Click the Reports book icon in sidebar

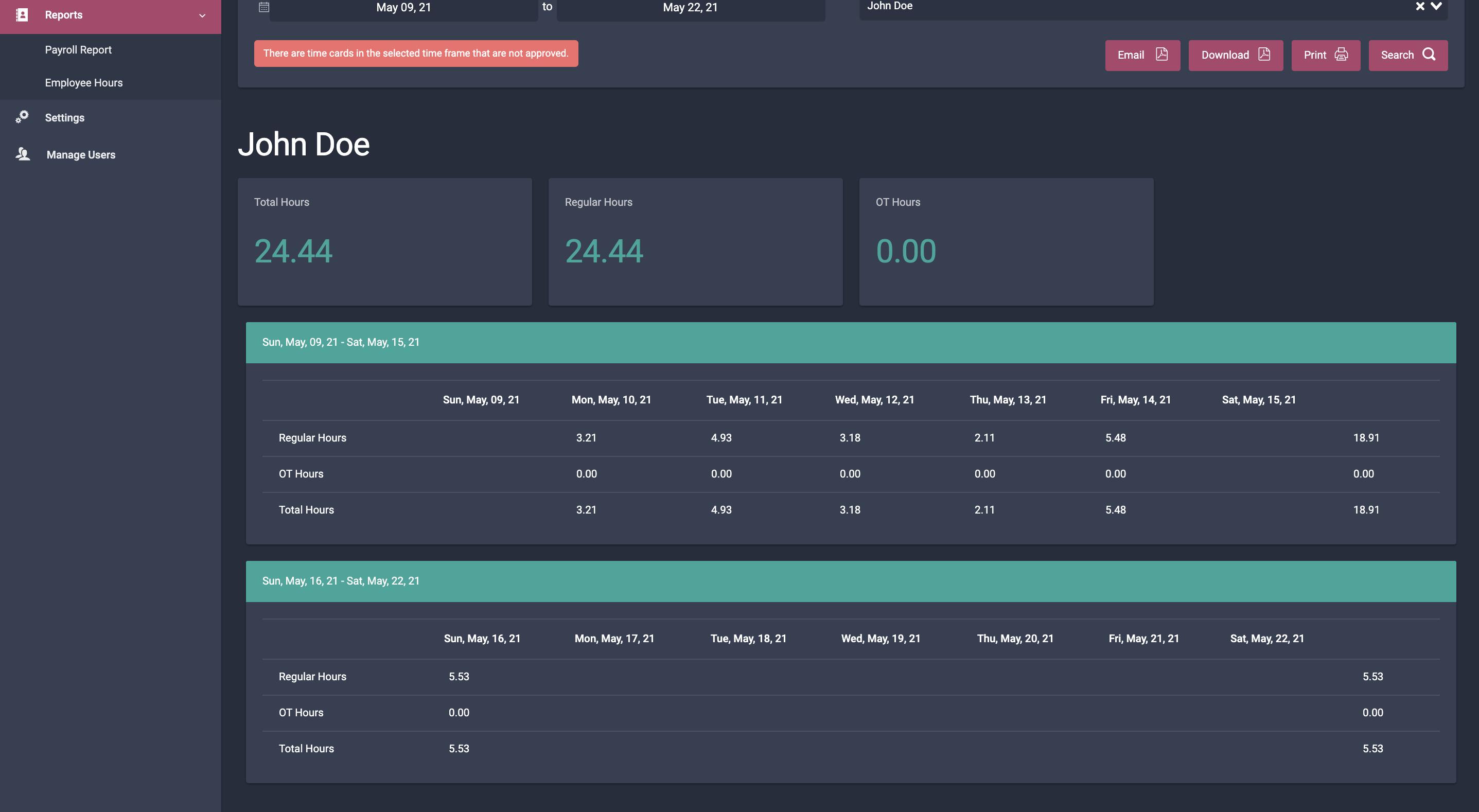click(22, 15)
